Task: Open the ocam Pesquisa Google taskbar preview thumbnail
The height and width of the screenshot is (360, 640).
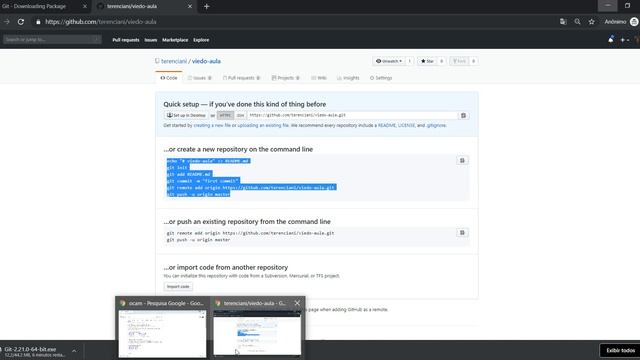Action: 162,333
